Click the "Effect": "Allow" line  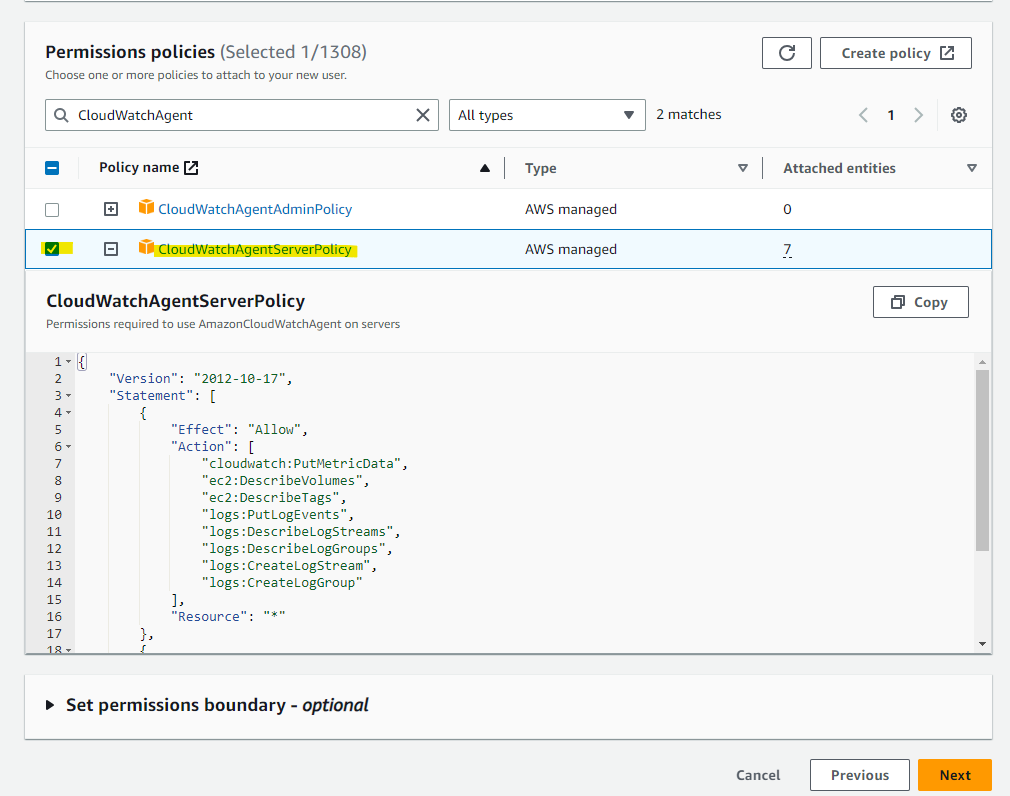click(239, 430)
